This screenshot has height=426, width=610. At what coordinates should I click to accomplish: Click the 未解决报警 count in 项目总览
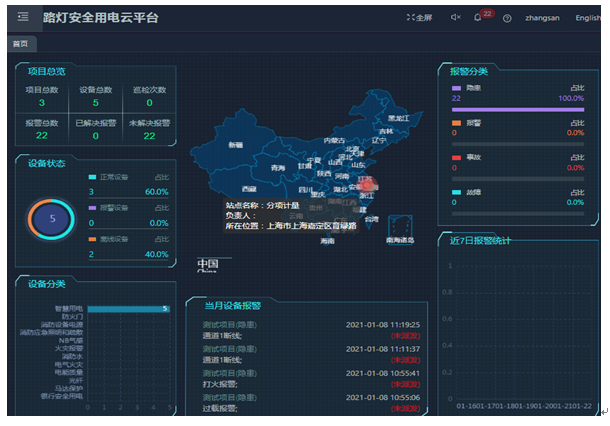[x=149, y=135]
